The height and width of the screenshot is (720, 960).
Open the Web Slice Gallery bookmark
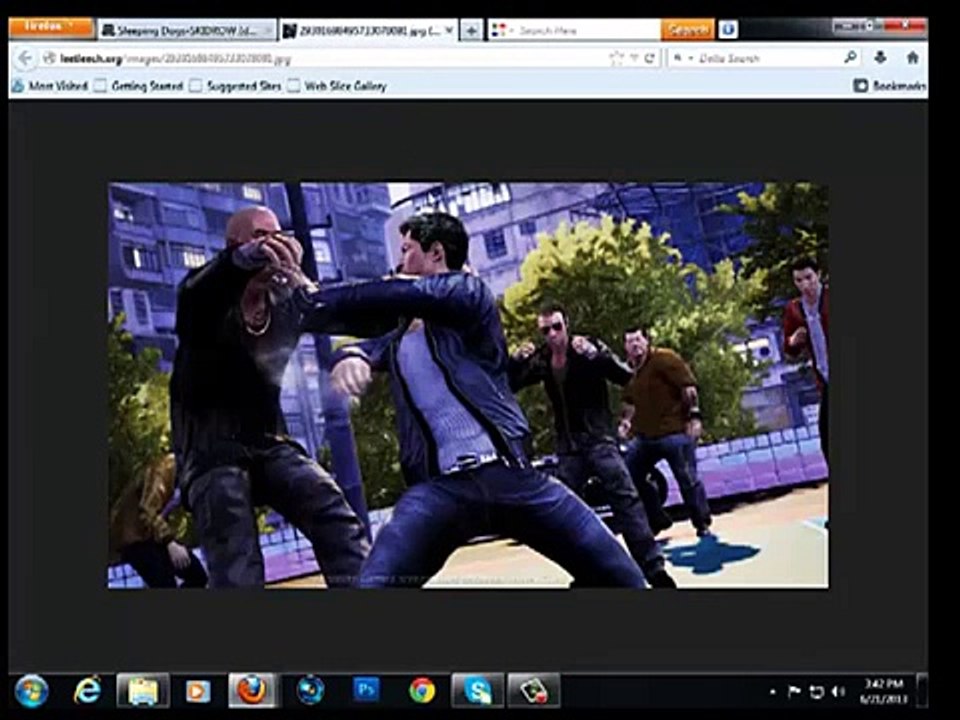click(337, 86)
